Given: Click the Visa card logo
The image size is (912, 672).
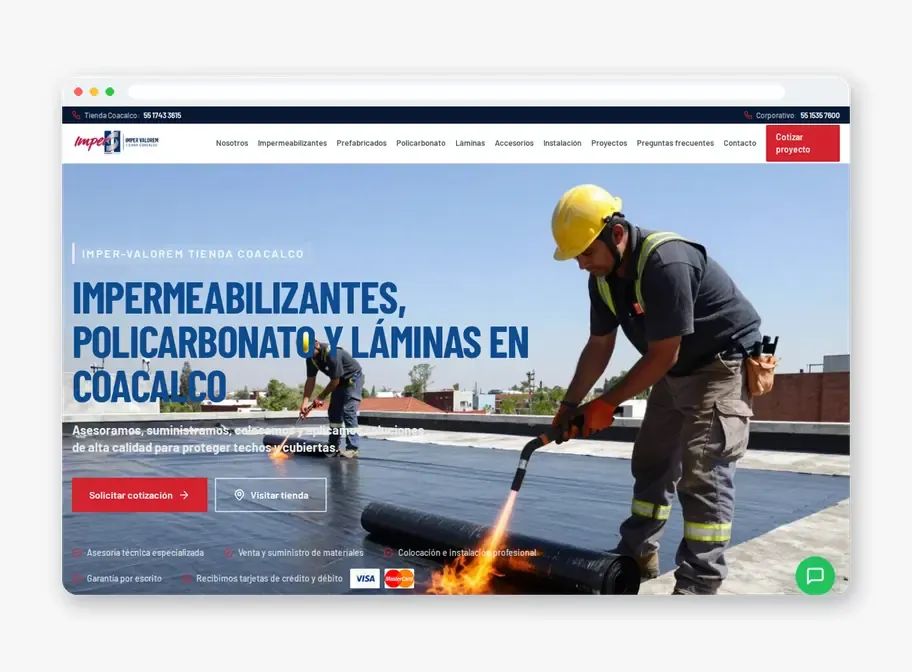Looking at the screenshot, I should click(365, 578).
